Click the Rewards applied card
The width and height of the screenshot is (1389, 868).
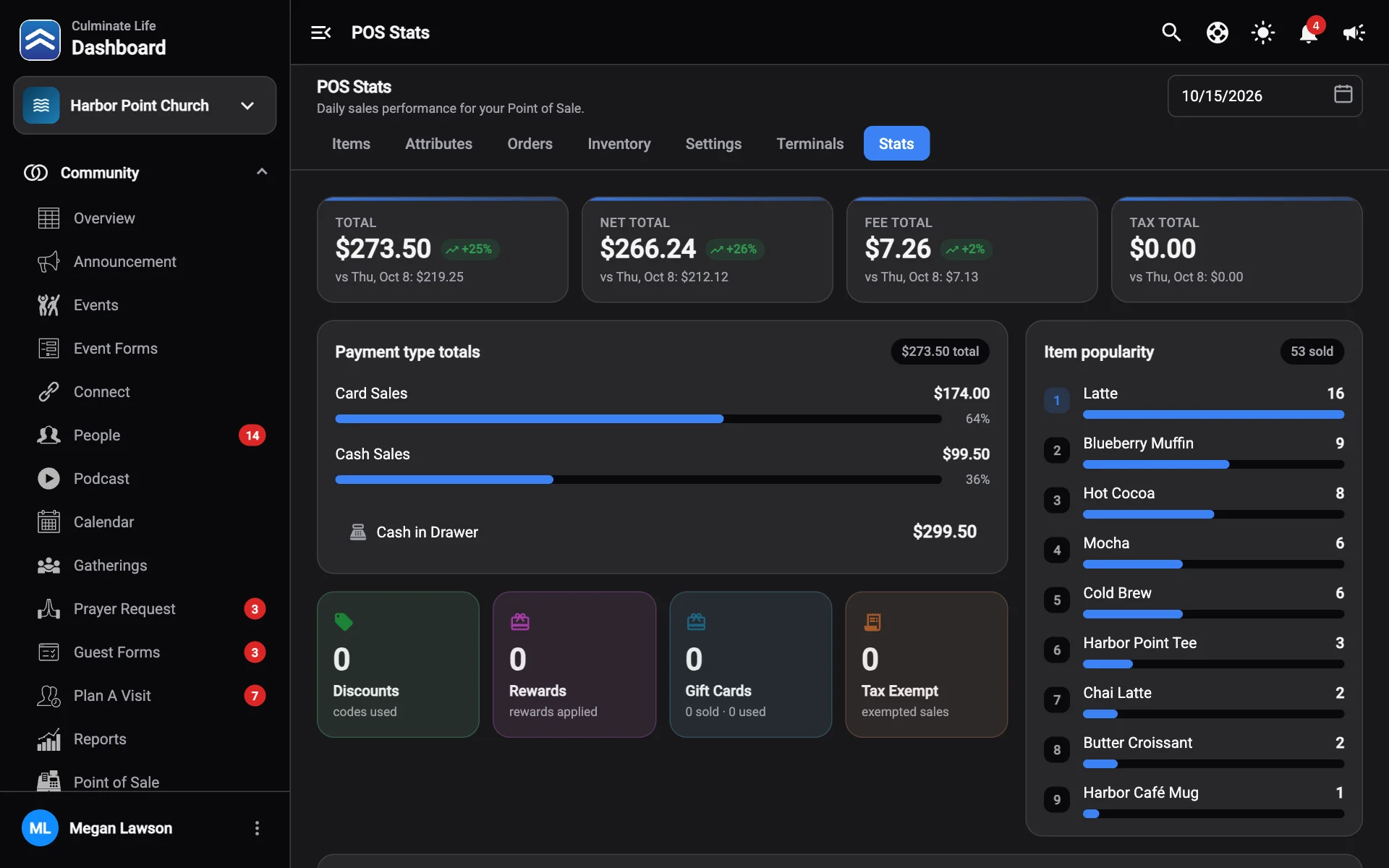[574, 665]
